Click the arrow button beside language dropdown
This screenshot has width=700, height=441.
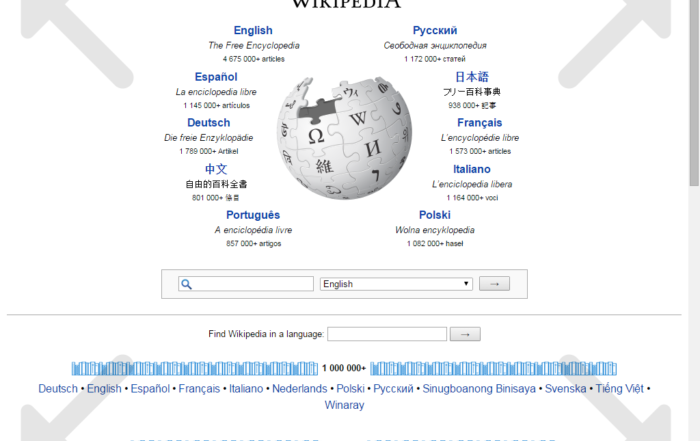pos(494,284)
